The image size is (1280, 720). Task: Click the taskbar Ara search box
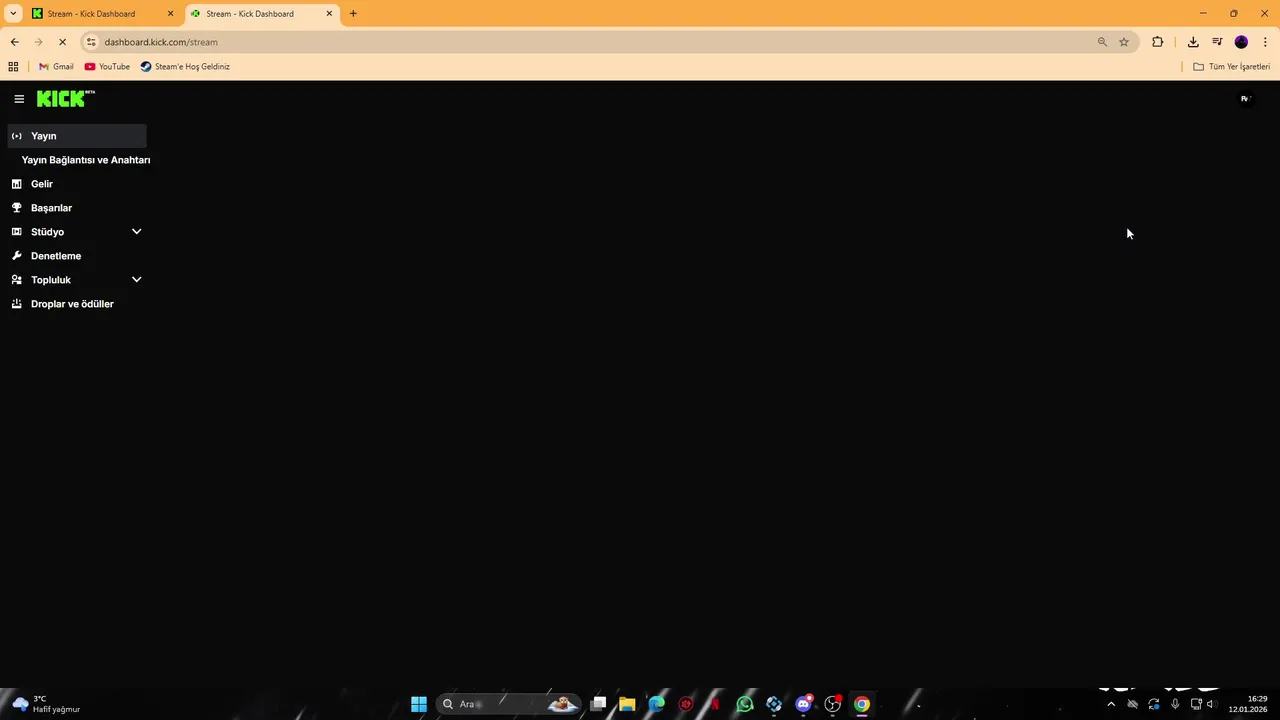(510, 704)
